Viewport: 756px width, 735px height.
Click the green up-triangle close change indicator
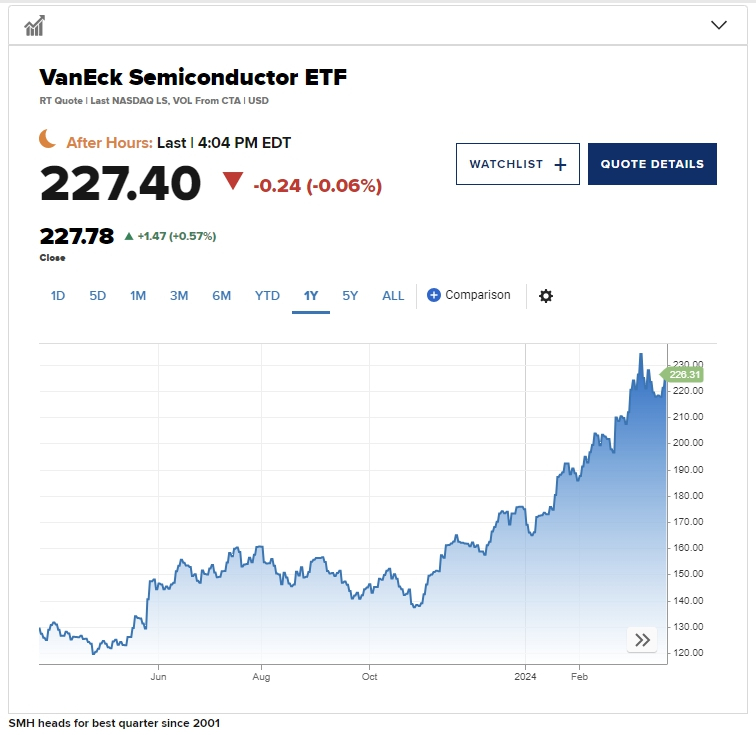[x=128, y=237]
